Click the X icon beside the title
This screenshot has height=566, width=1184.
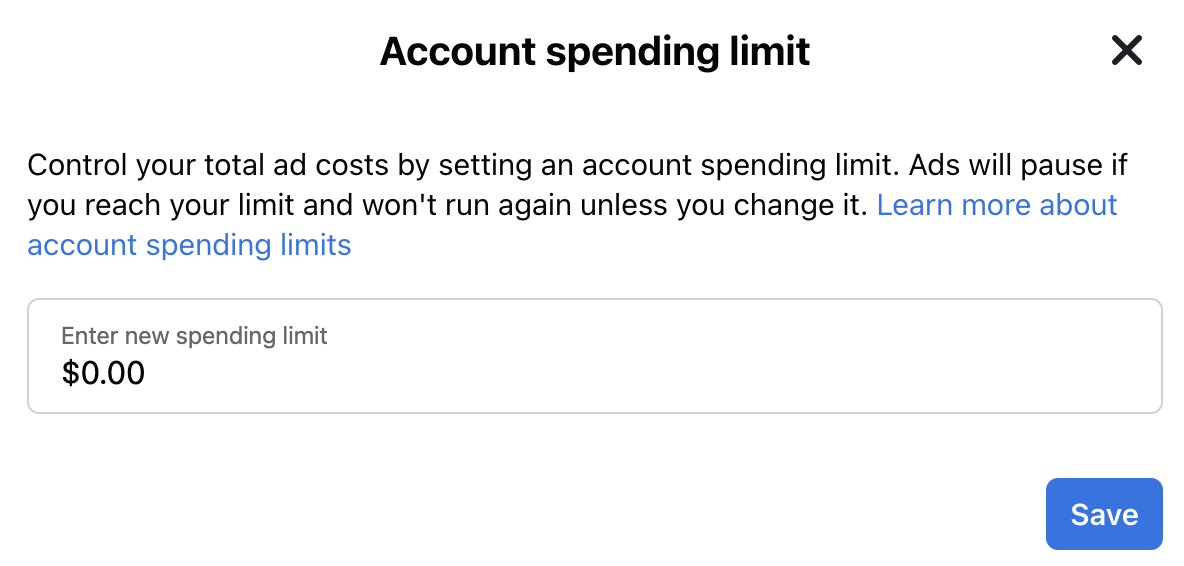pos(1127,51)
